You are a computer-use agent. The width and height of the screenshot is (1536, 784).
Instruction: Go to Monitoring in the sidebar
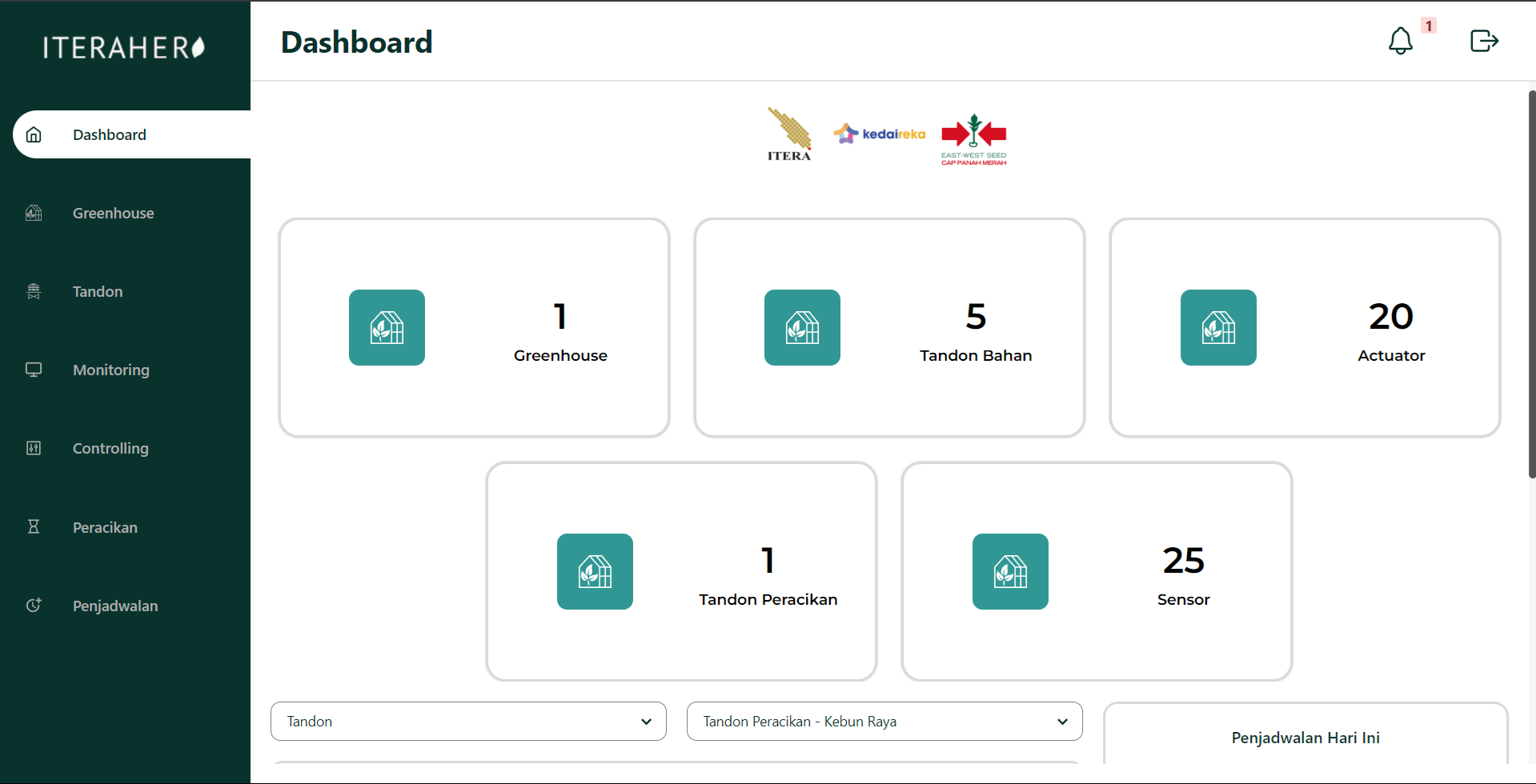(x=110, y=370)
